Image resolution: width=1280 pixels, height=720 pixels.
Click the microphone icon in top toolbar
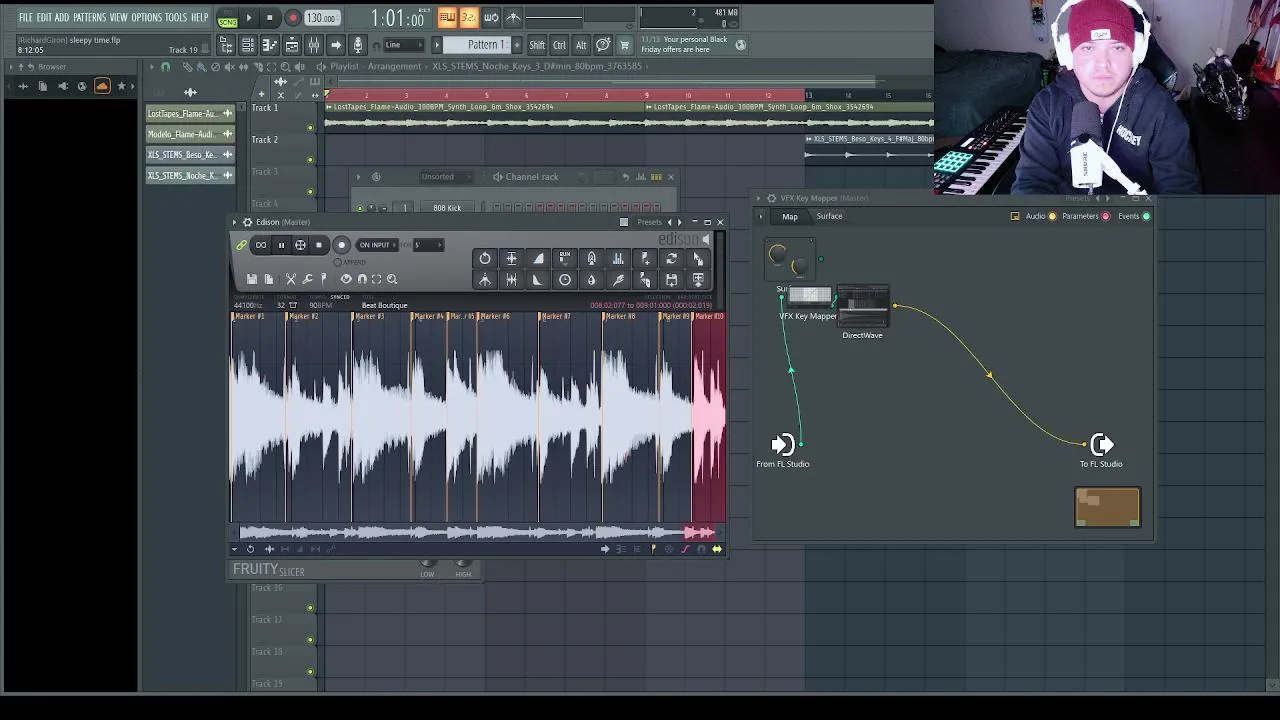coord(357,45)
